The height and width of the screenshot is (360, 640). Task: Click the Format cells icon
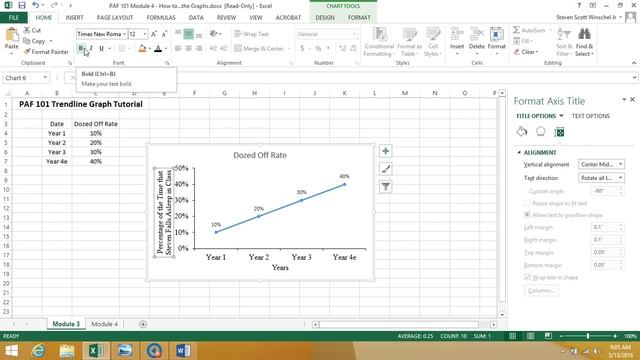(x=497, y=33)
